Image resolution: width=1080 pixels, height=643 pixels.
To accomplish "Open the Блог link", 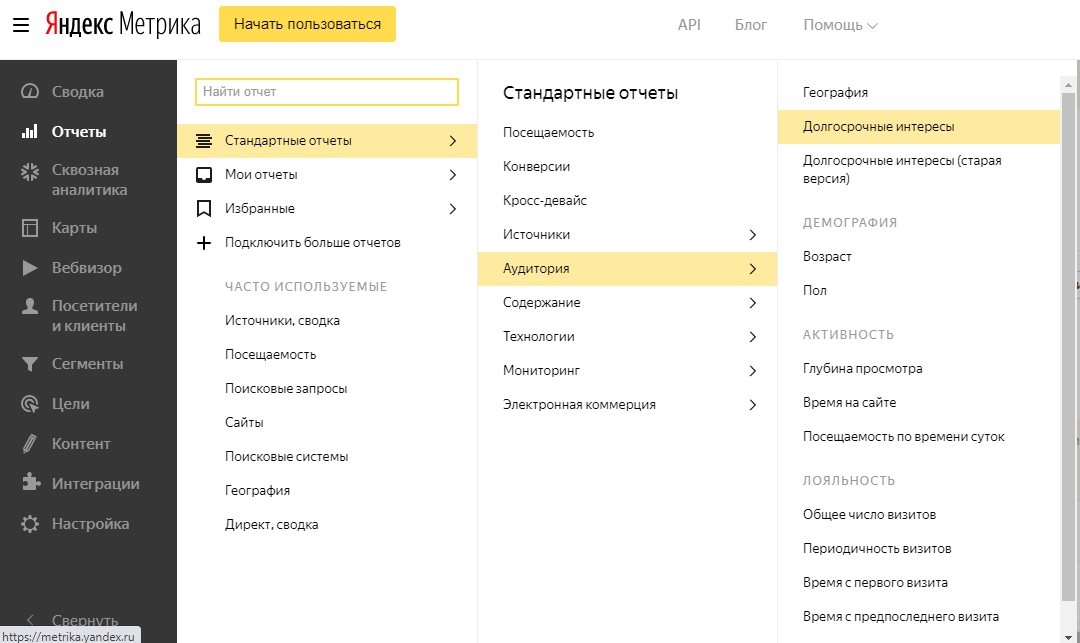I will point(751,25).
